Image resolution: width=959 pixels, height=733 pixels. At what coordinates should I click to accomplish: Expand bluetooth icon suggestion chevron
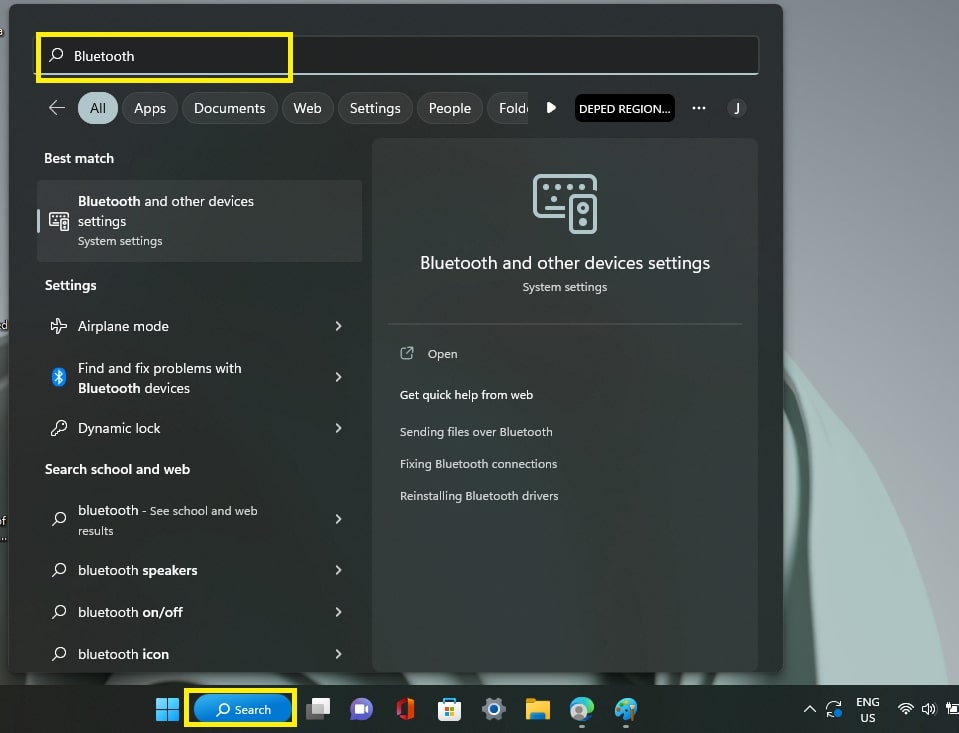click(338, 654)
